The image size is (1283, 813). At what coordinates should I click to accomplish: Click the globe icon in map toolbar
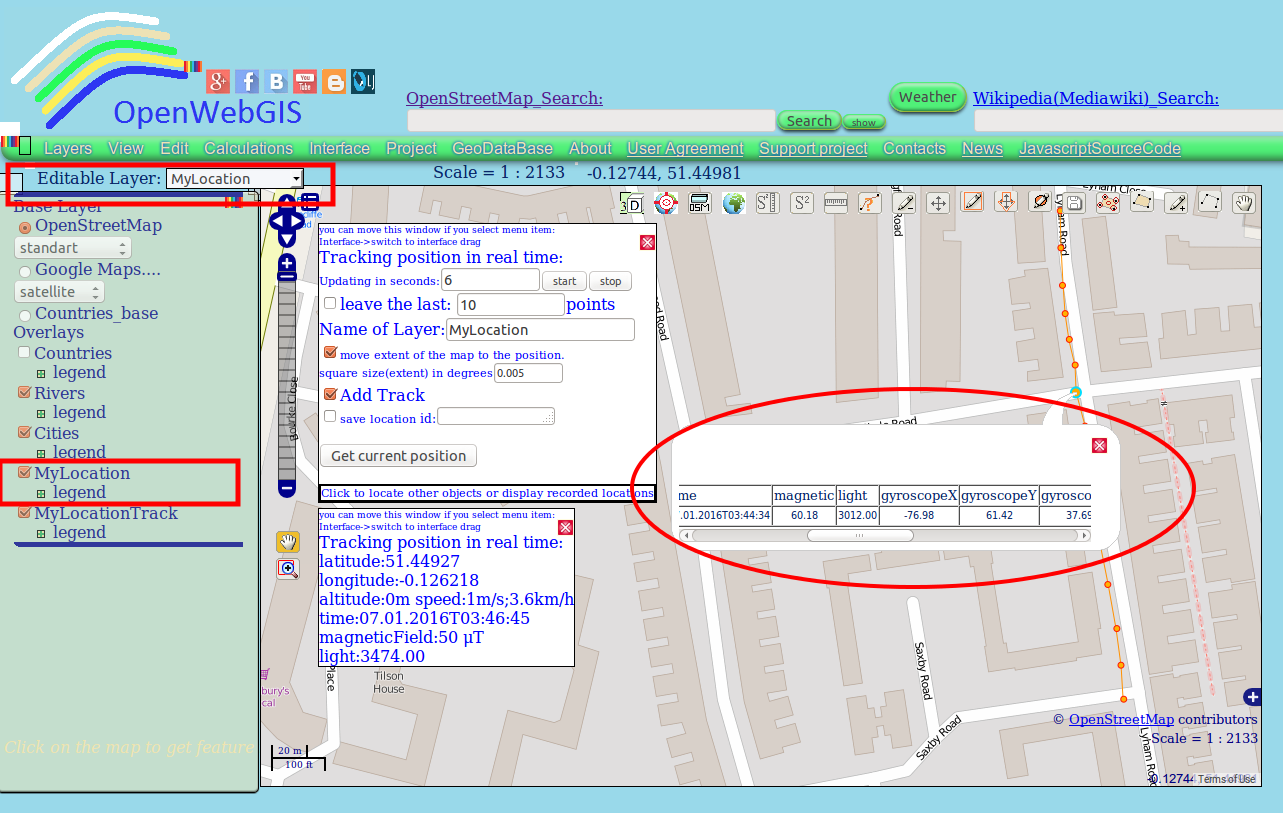click(x=734, y=203)
